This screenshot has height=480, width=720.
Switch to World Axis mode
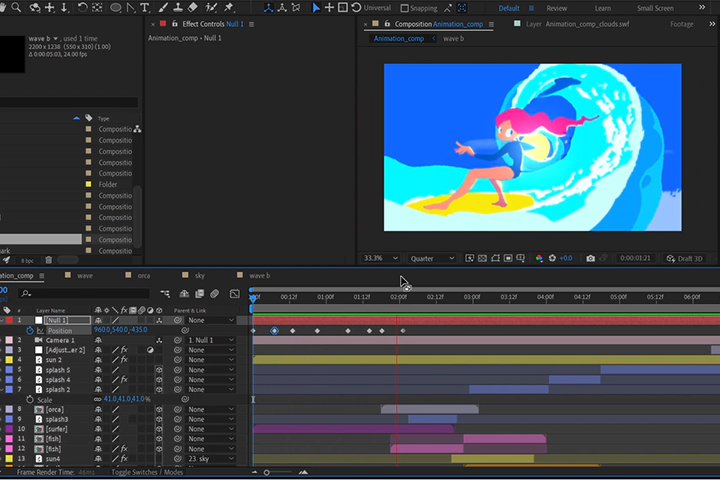(x=282, y=8)
